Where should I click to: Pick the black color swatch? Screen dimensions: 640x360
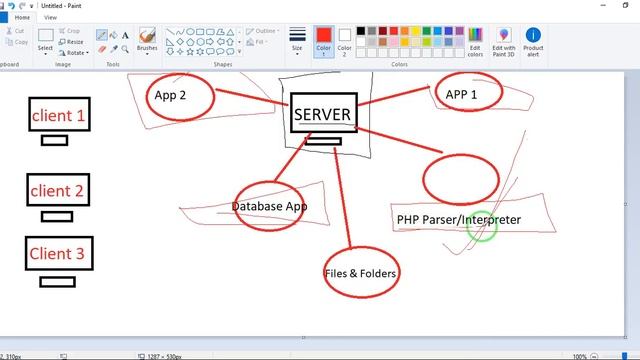(x=361, y=31)
